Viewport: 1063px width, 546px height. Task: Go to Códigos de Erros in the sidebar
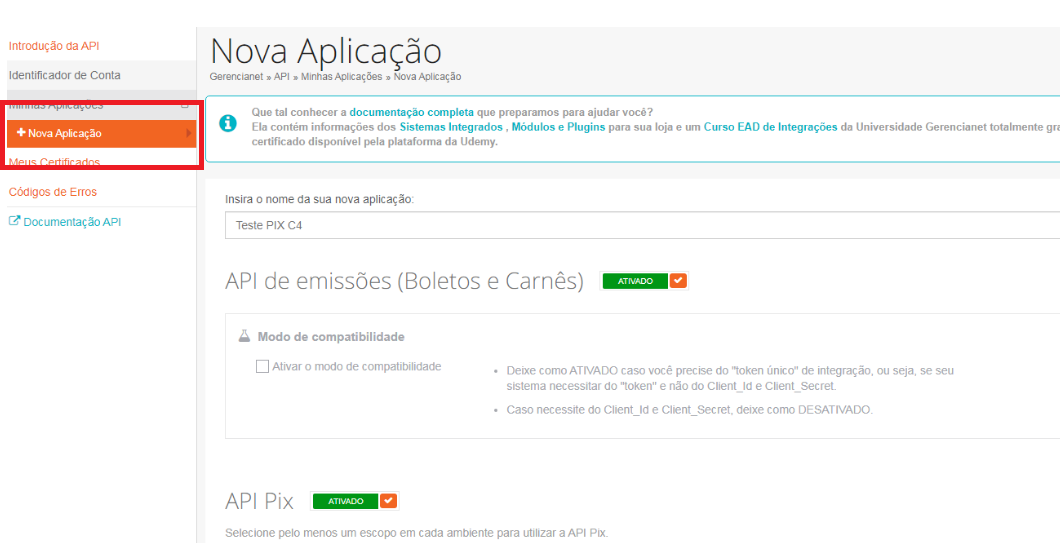[53, 192]
